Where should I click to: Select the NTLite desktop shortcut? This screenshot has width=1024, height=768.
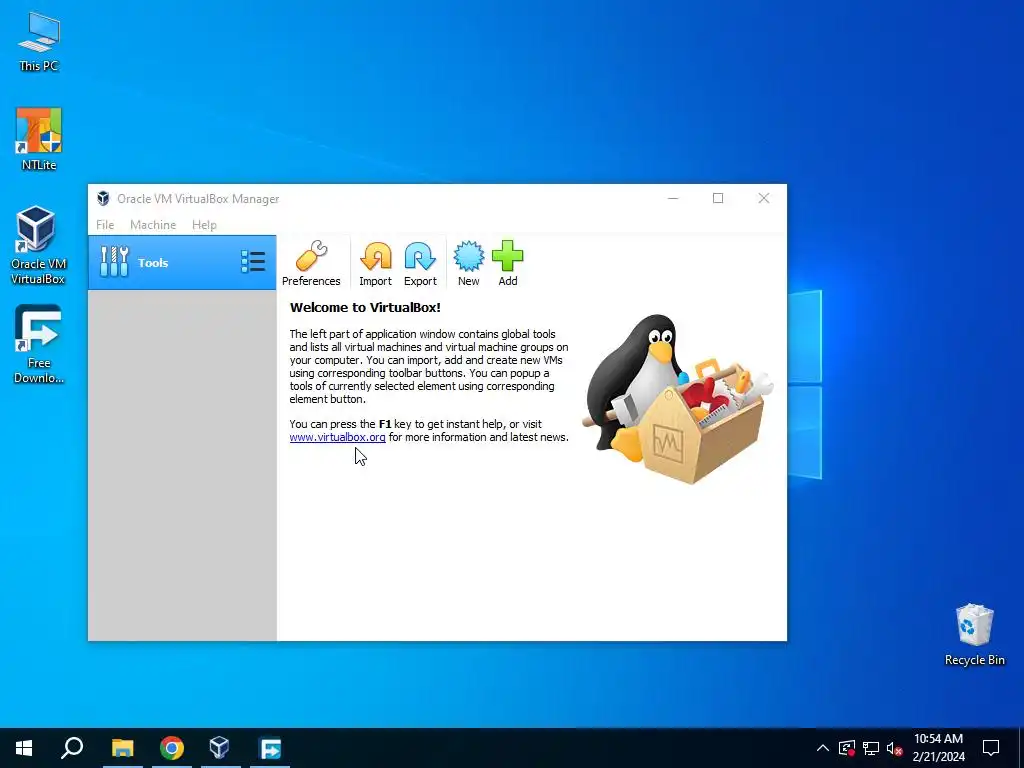(39, 139)
